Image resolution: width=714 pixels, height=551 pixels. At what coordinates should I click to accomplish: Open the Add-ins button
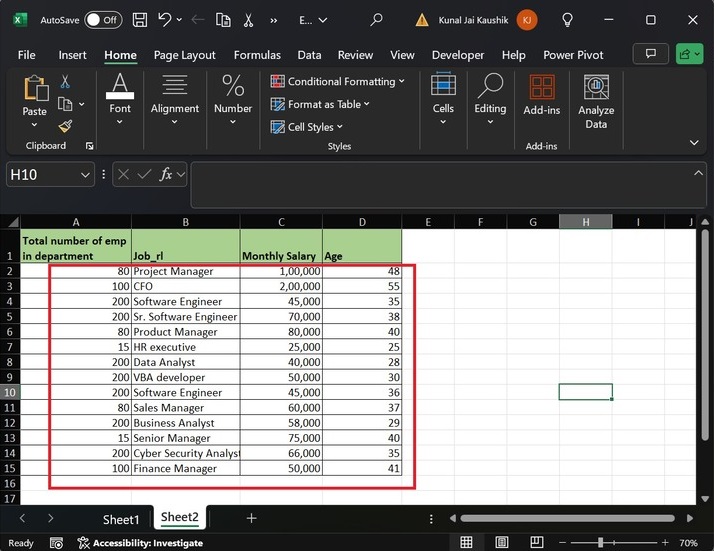coord(541,95)
